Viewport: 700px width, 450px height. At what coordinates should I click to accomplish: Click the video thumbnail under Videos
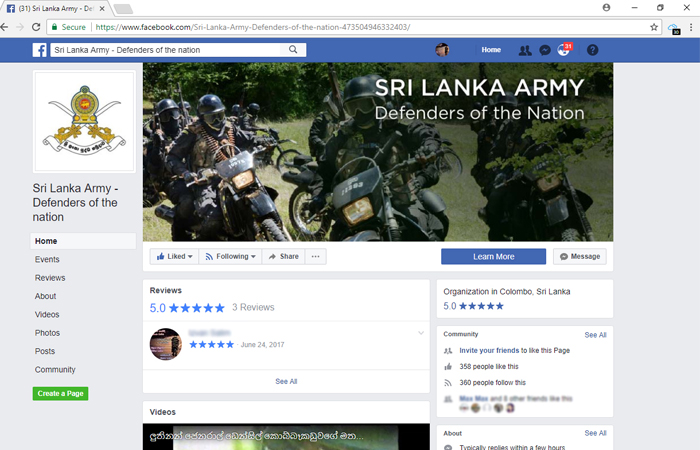(x=286, y=437)
